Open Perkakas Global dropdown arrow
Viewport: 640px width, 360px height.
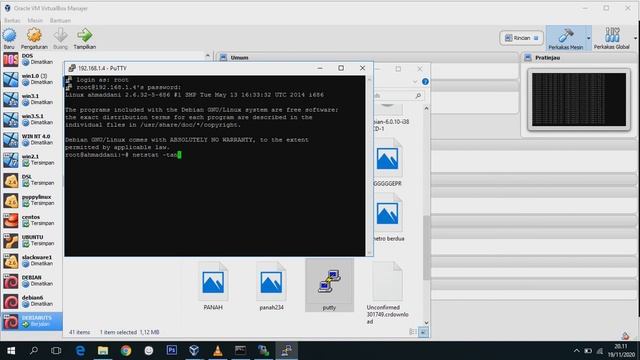[636, 38]
